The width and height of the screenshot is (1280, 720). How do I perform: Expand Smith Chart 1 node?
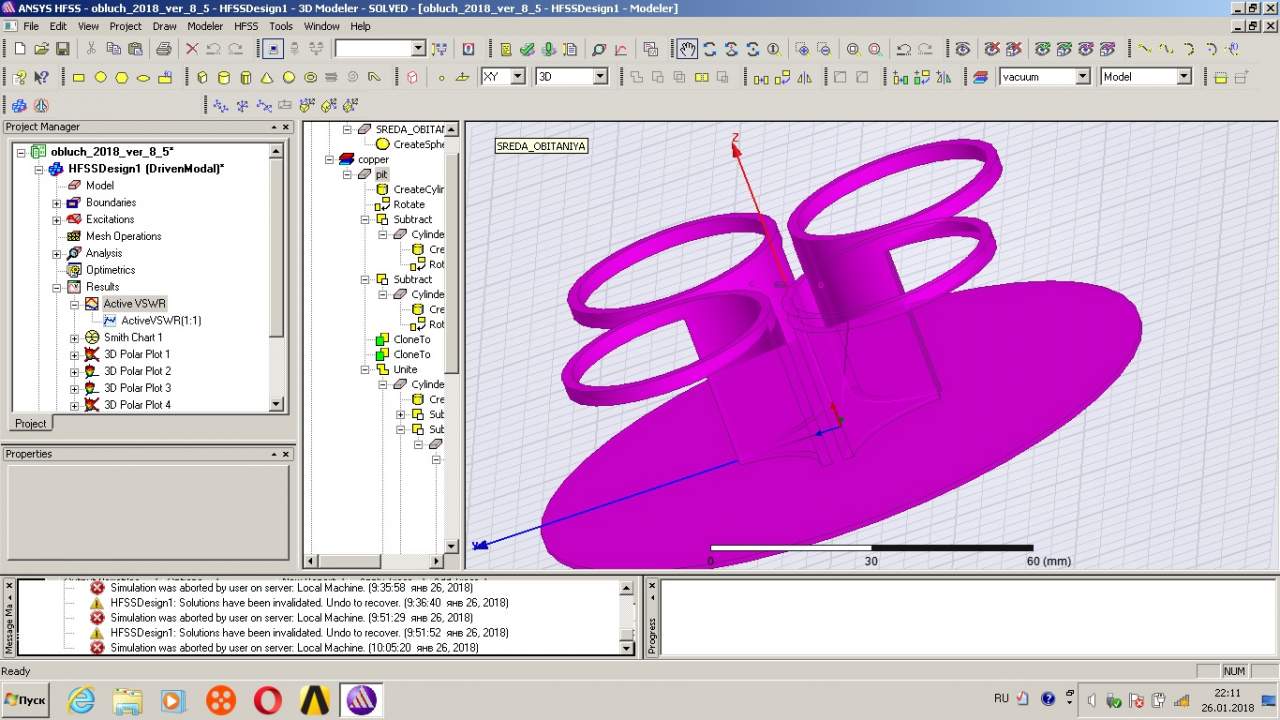click(x=74, y=338)
